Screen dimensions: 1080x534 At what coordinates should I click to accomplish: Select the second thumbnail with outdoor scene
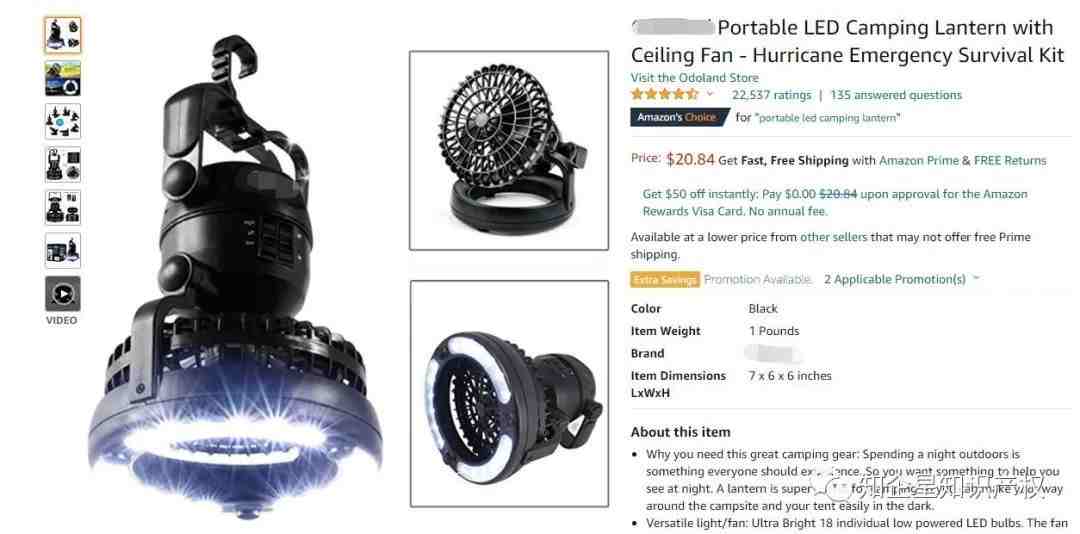[x=63, y=79]
